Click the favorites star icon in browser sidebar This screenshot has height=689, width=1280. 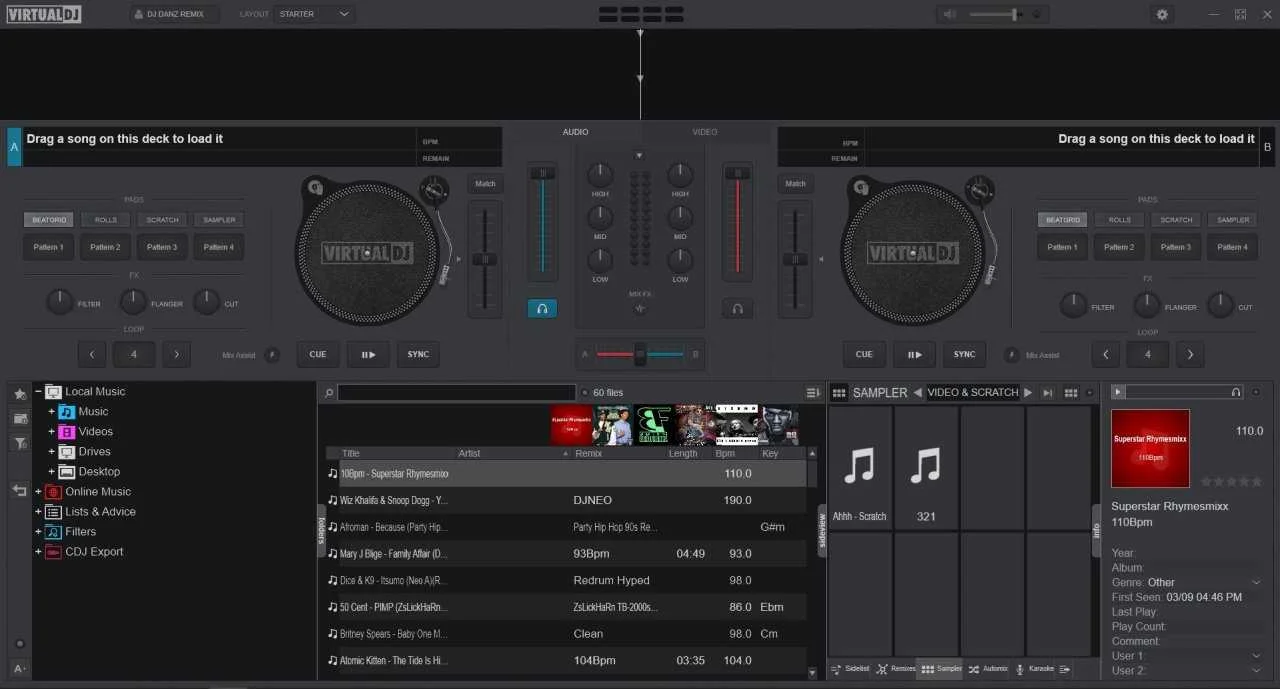pos(20,394)
